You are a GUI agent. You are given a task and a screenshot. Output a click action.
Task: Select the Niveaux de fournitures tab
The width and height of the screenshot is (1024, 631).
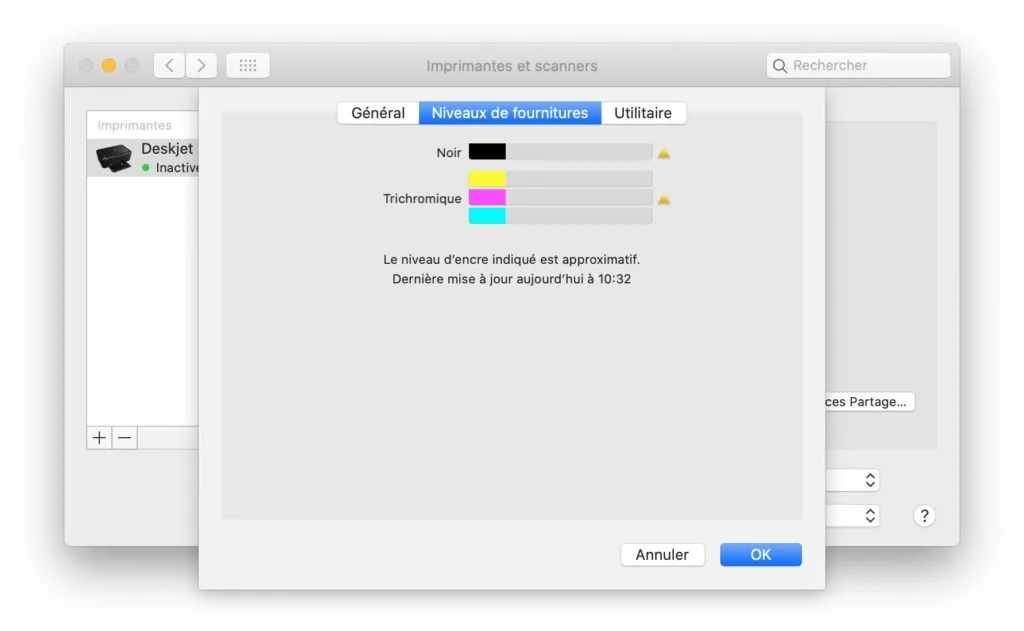click(x=510, y=113)
